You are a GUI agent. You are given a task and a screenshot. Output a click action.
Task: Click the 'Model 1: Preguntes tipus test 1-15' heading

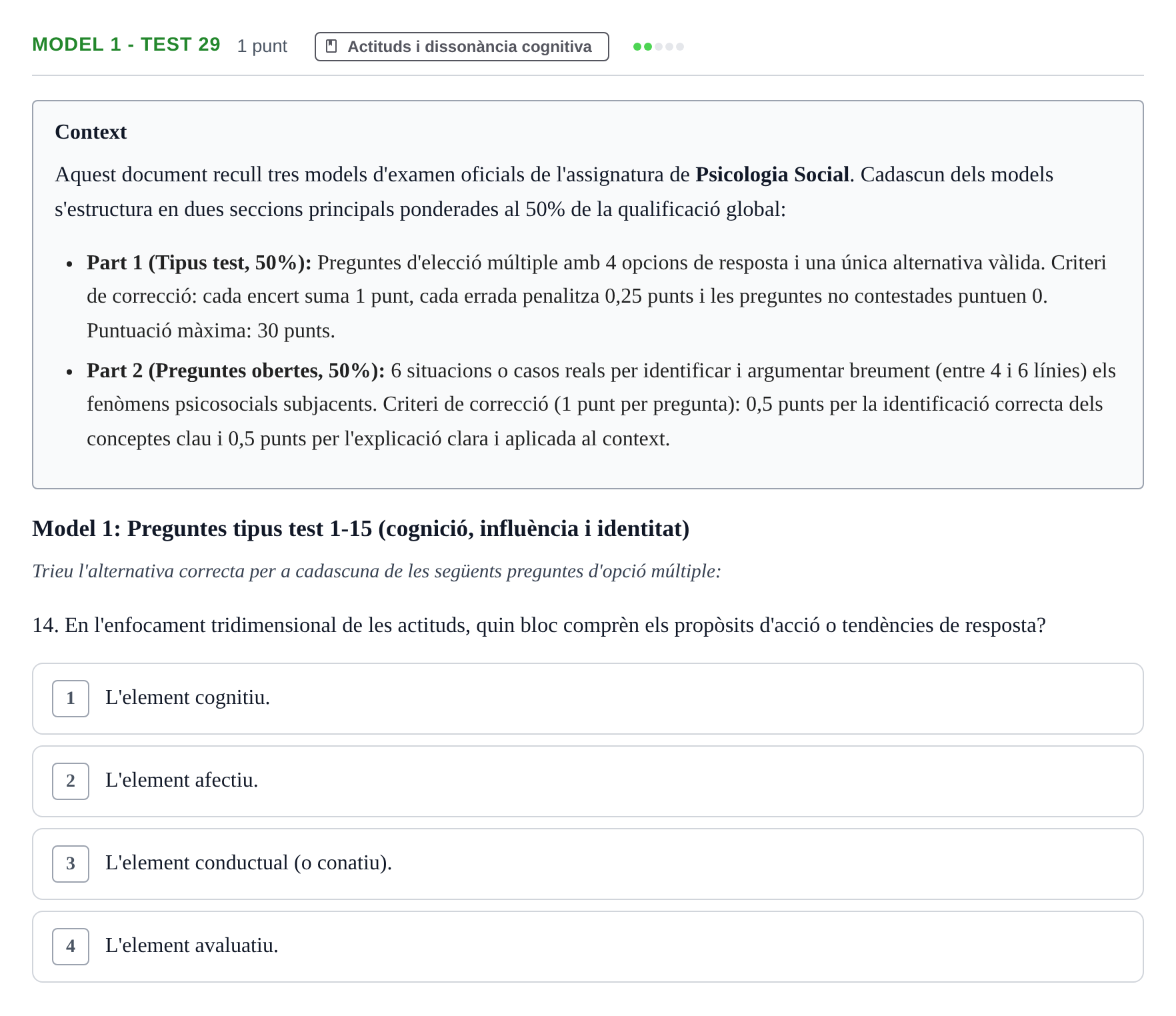tap(361, 529)
